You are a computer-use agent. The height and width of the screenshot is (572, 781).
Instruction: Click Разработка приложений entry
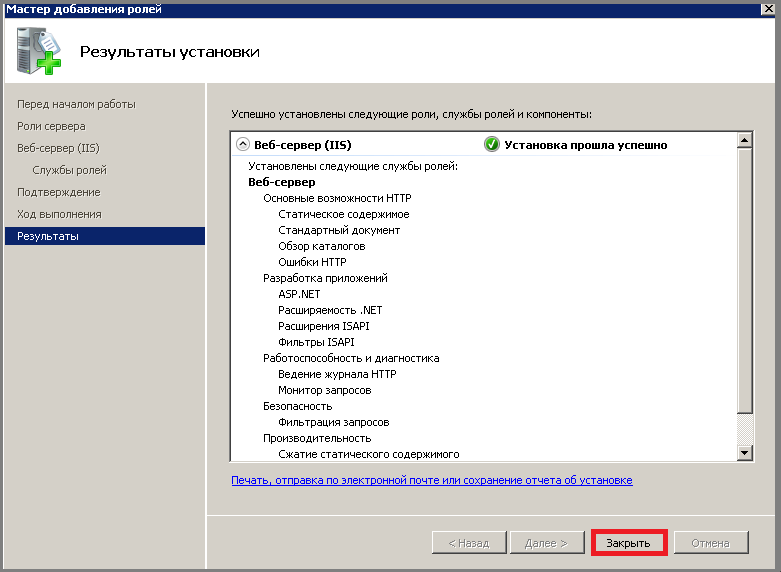(325, 278)
